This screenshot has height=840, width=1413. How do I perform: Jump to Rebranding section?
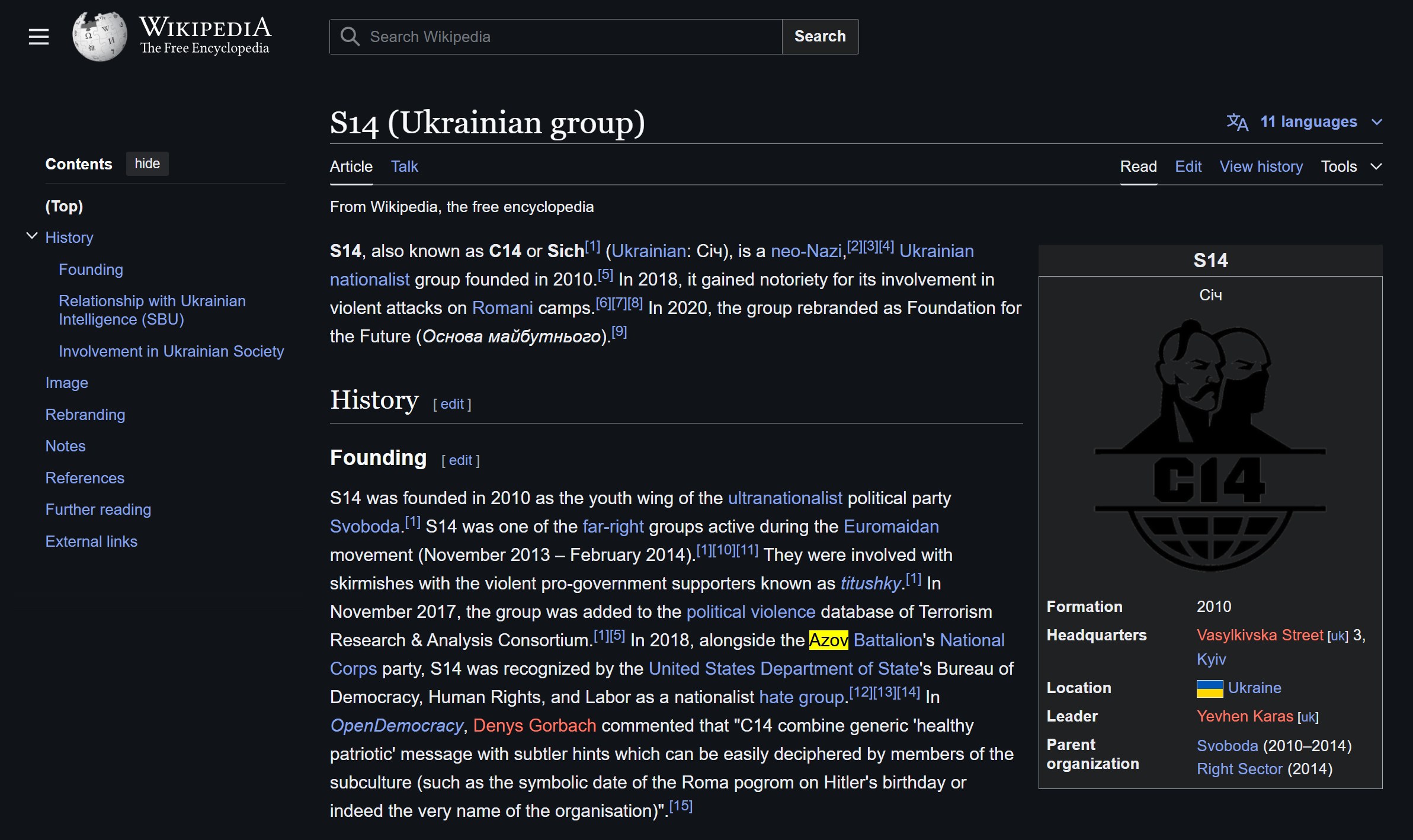pyautogui.click(x=85, y=415)
